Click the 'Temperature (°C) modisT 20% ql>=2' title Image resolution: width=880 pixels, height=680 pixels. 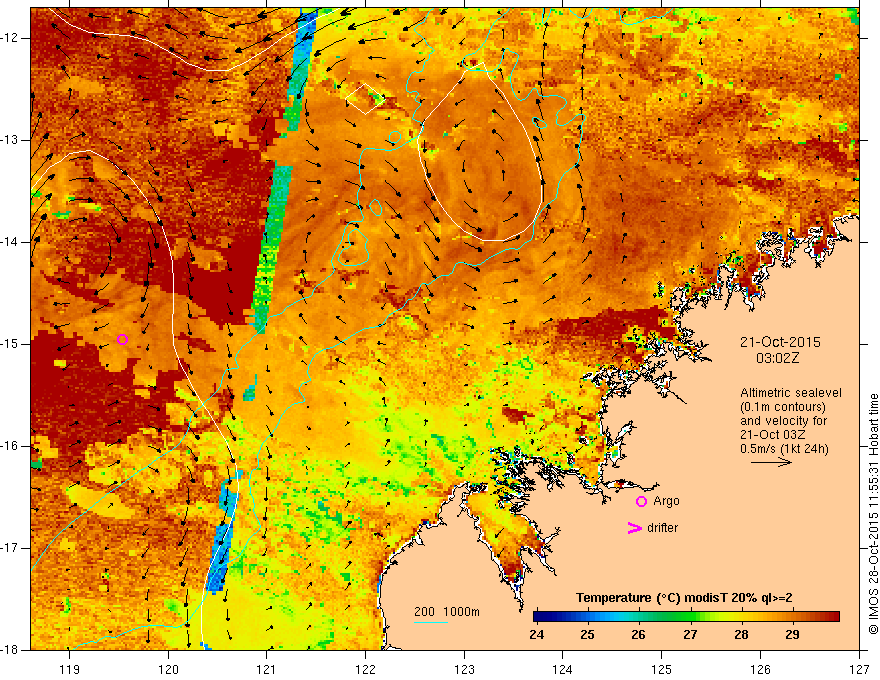(x=684, y=598)
